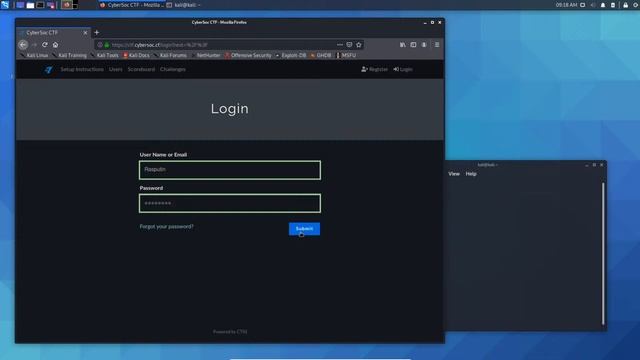Image resolution: width=640 pixels, height=360 pixels.
Task: Open the Kali Tools bookmark
Action: [104, 55]
